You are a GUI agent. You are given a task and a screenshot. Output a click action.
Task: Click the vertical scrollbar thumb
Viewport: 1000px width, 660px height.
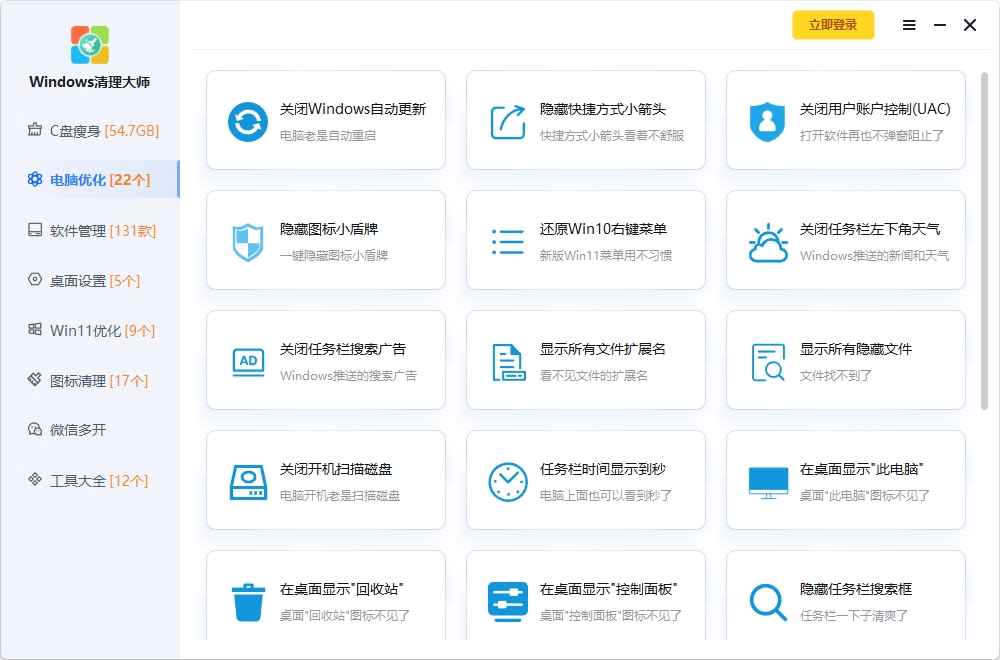tap(985, 240)
